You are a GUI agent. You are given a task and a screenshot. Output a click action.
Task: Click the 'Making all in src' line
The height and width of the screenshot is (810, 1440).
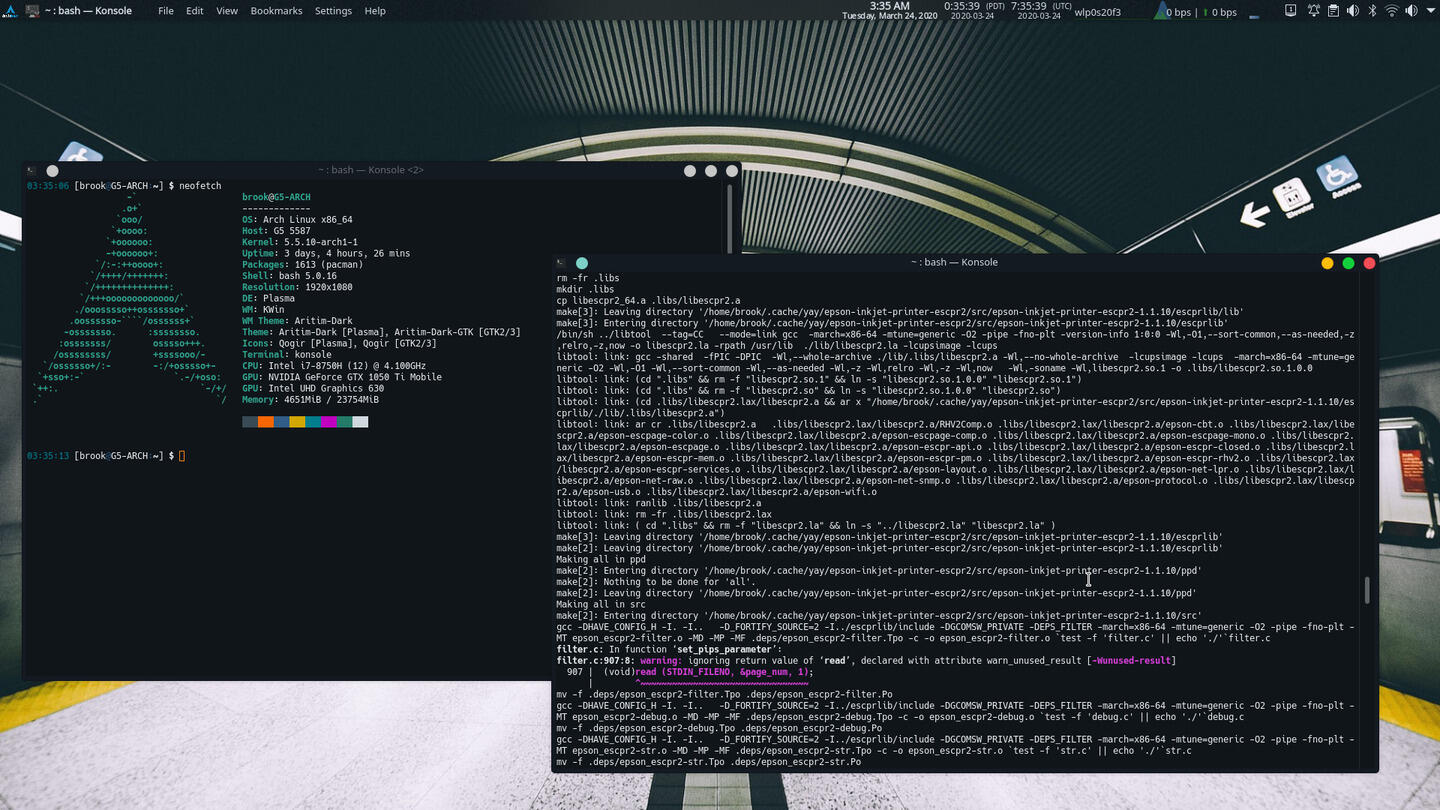pos(601,604)
